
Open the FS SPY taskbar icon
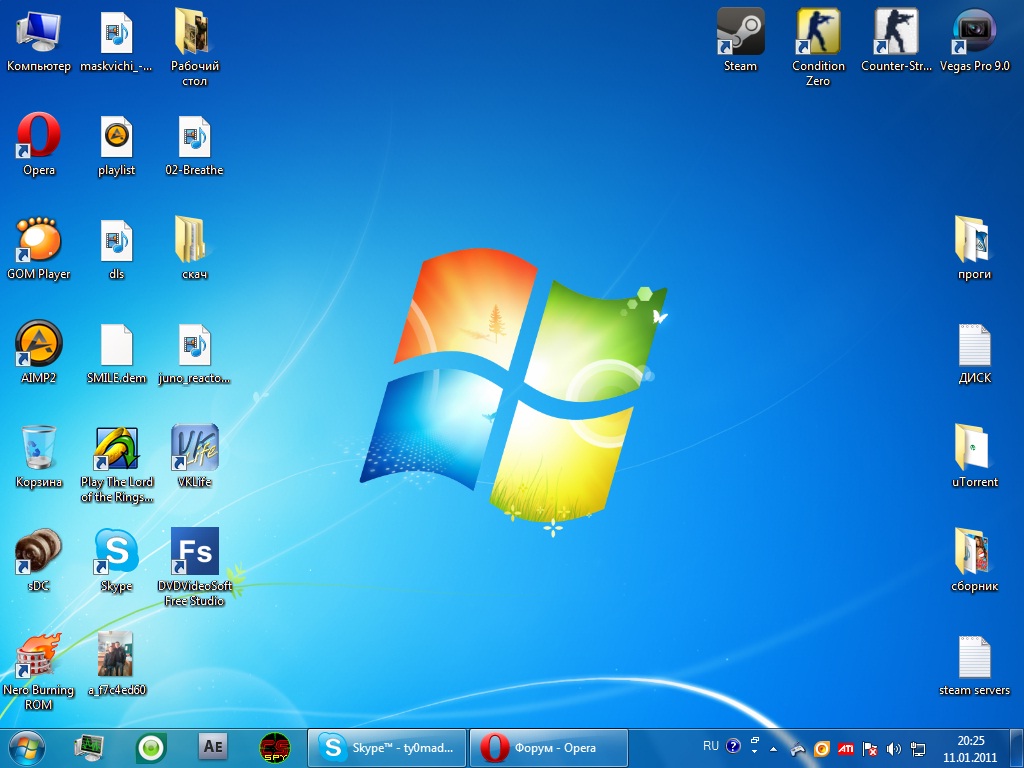[275, 748]
